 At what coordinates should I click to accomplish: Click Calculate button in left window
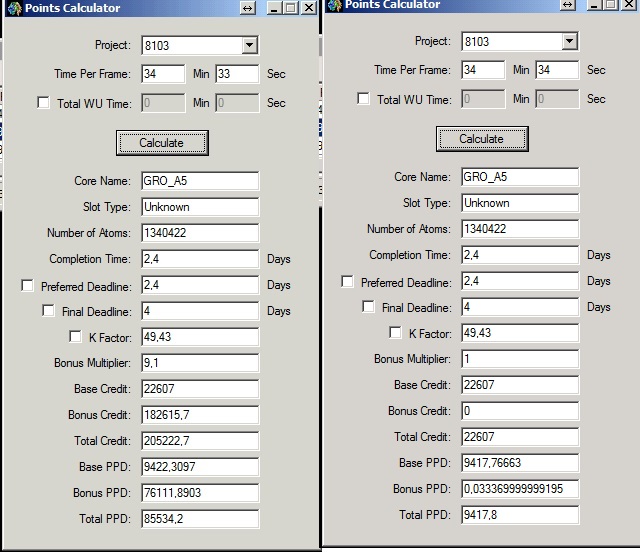[162, 143]
